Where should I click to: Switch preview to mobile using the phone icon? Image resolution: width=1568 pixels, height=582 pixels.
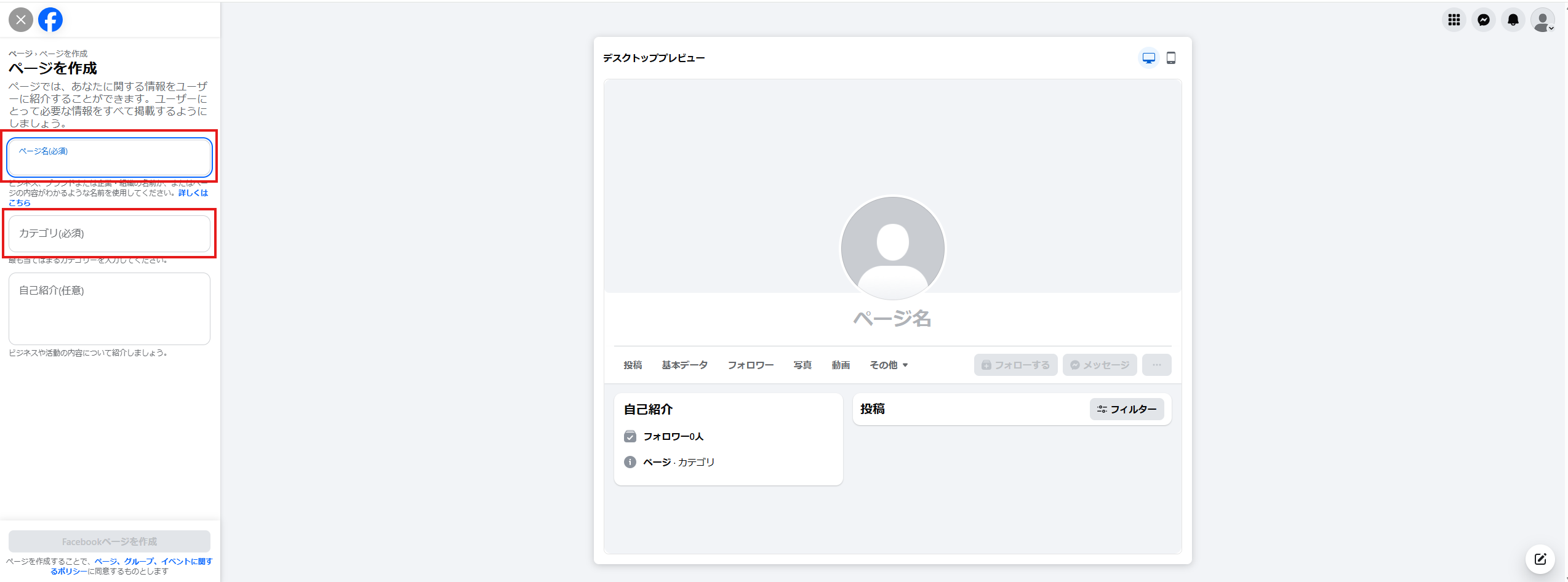coord(1171,57)
